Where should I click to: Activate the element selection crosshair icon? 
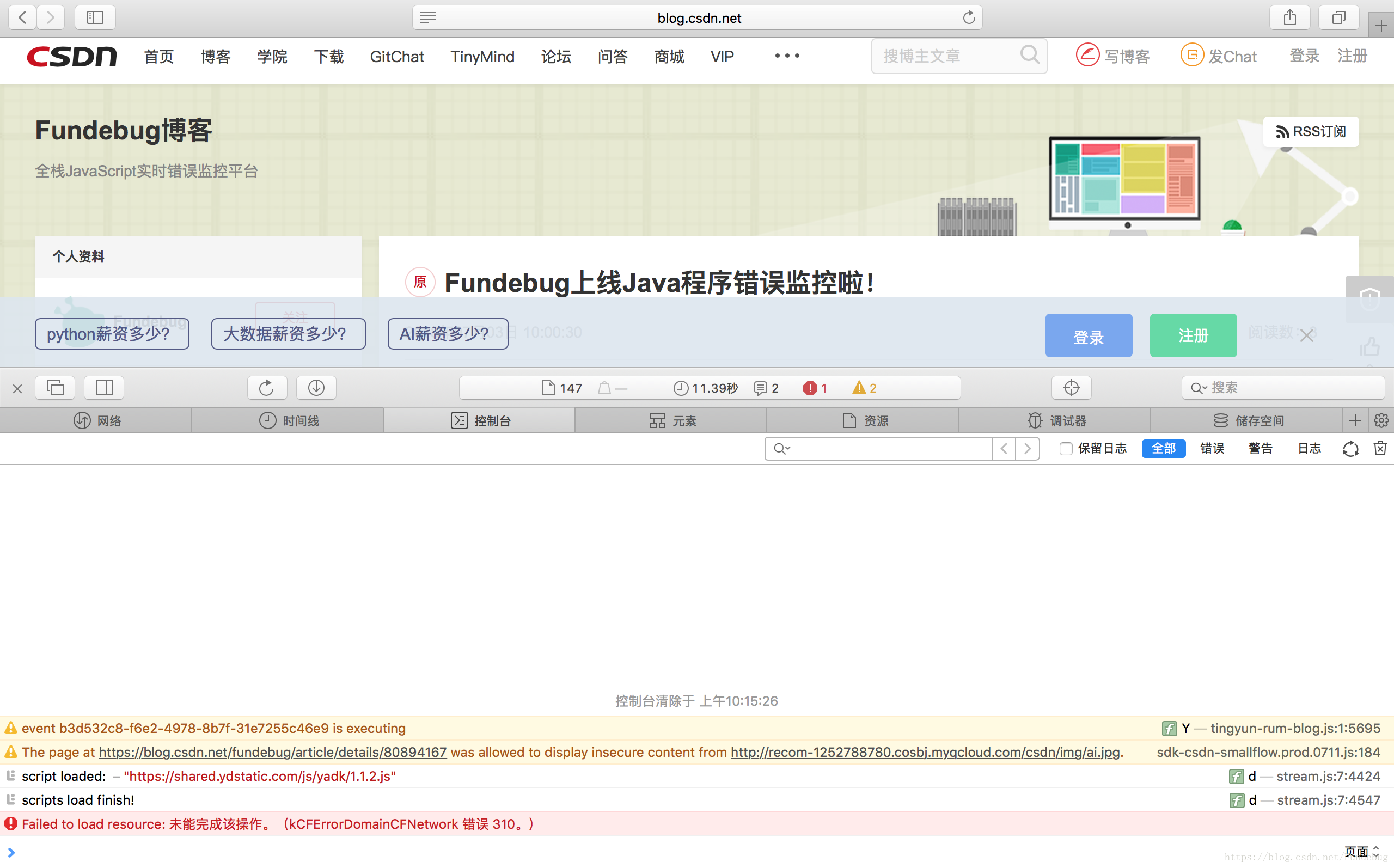1071,388
